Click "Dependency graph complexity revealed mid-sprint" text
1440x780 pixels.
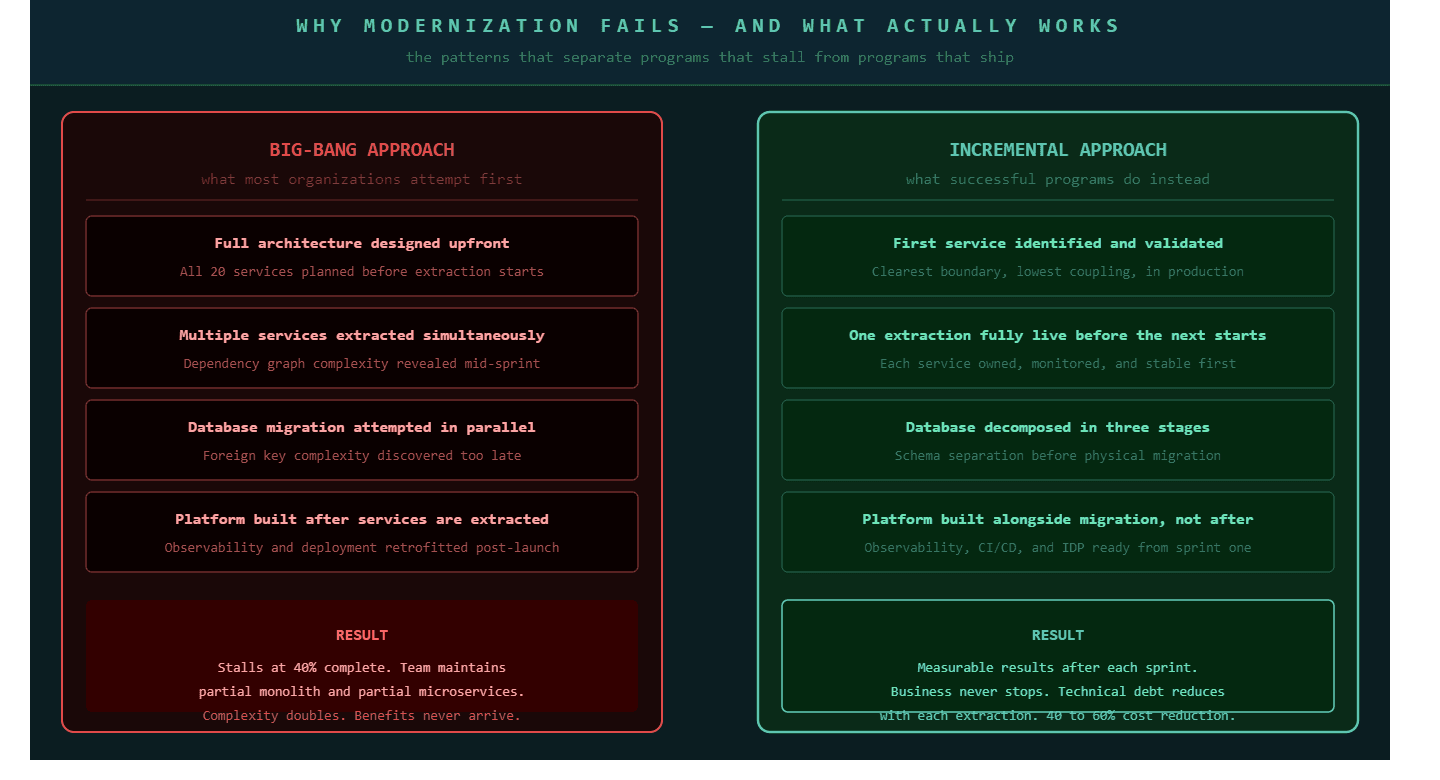coord(362,364)
